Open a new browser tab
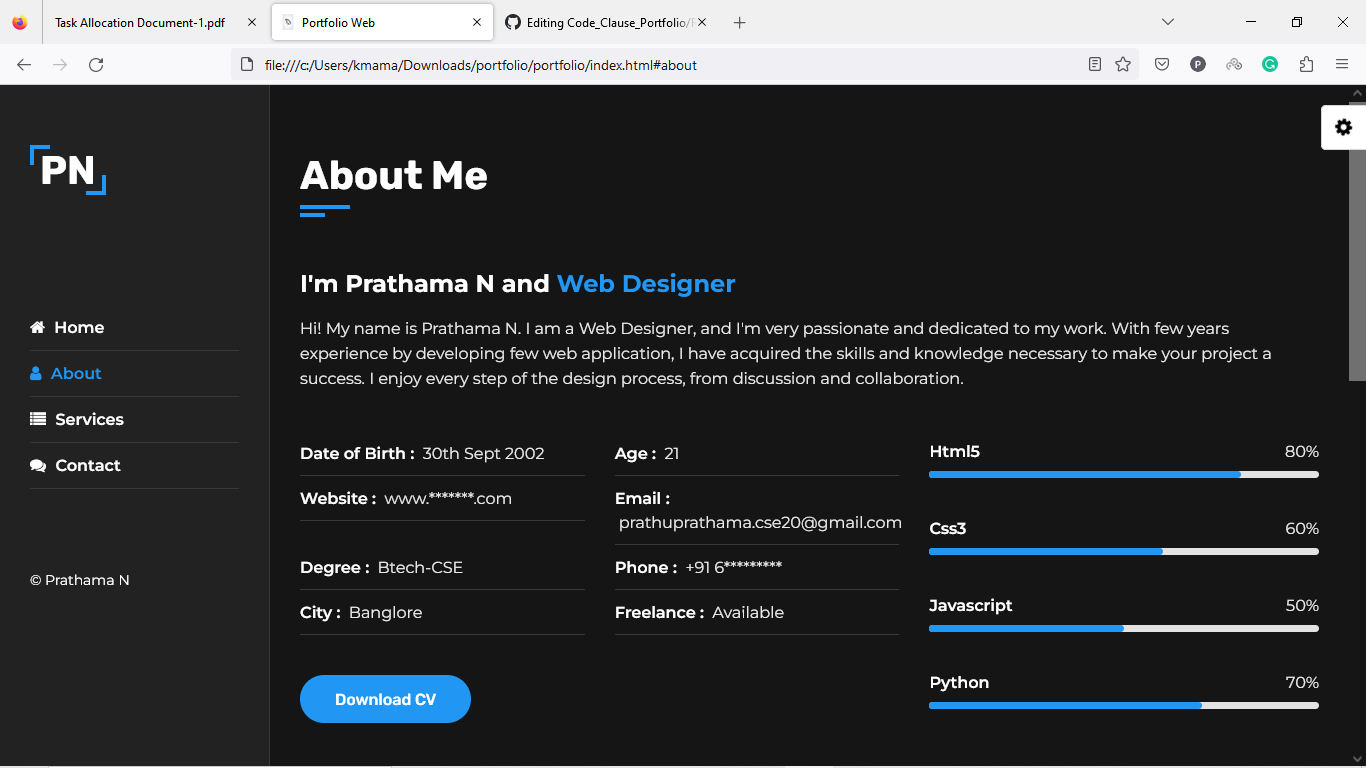The width and height of the screenshot is (1366, 768). pos(740,22)
